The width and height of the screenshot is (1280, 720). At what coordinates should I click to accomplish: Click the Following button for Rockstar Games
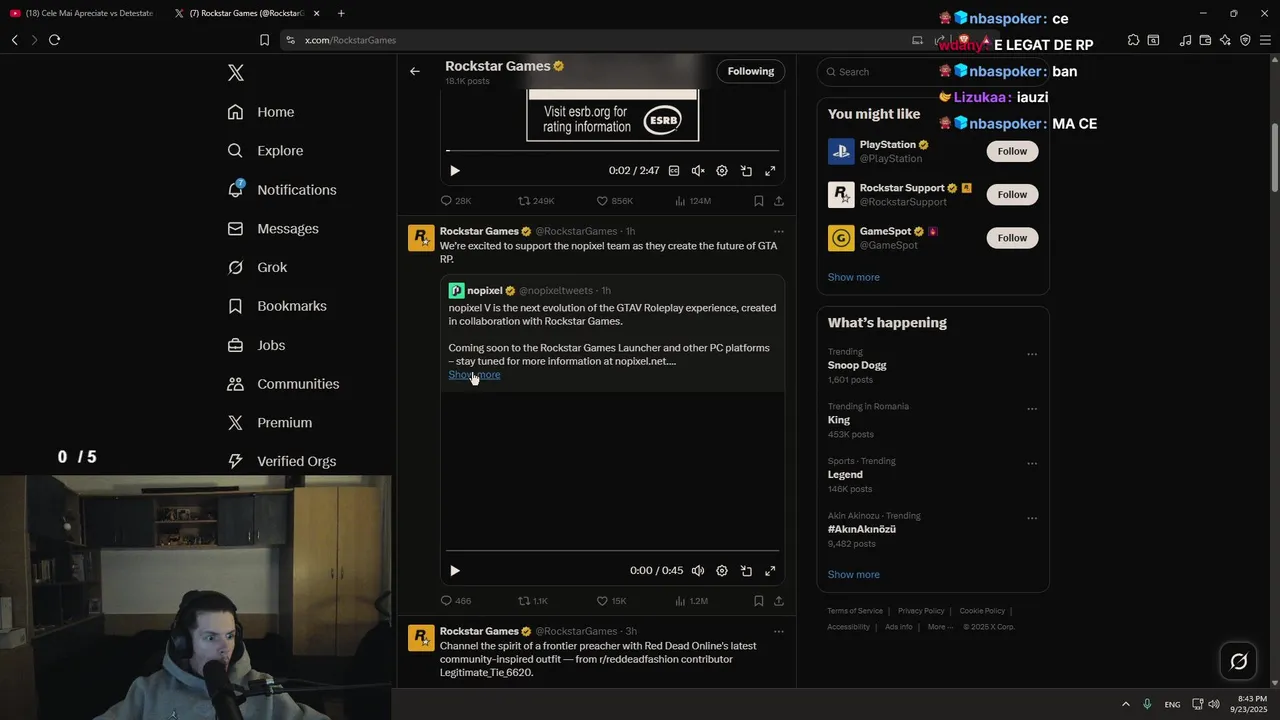tap(751, 71)
